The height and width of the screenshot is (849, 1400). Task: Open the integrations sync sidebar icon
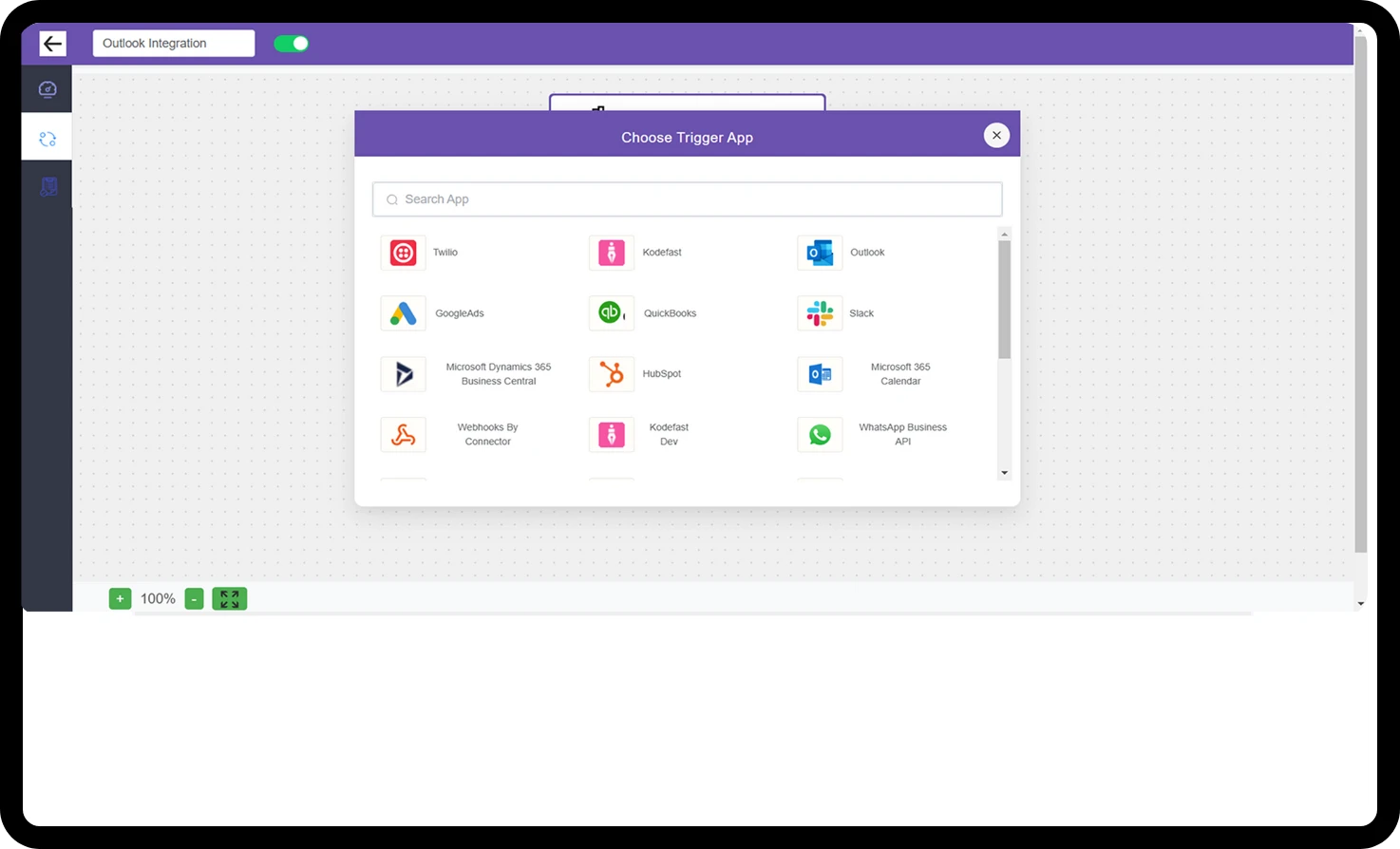(47, 139)
